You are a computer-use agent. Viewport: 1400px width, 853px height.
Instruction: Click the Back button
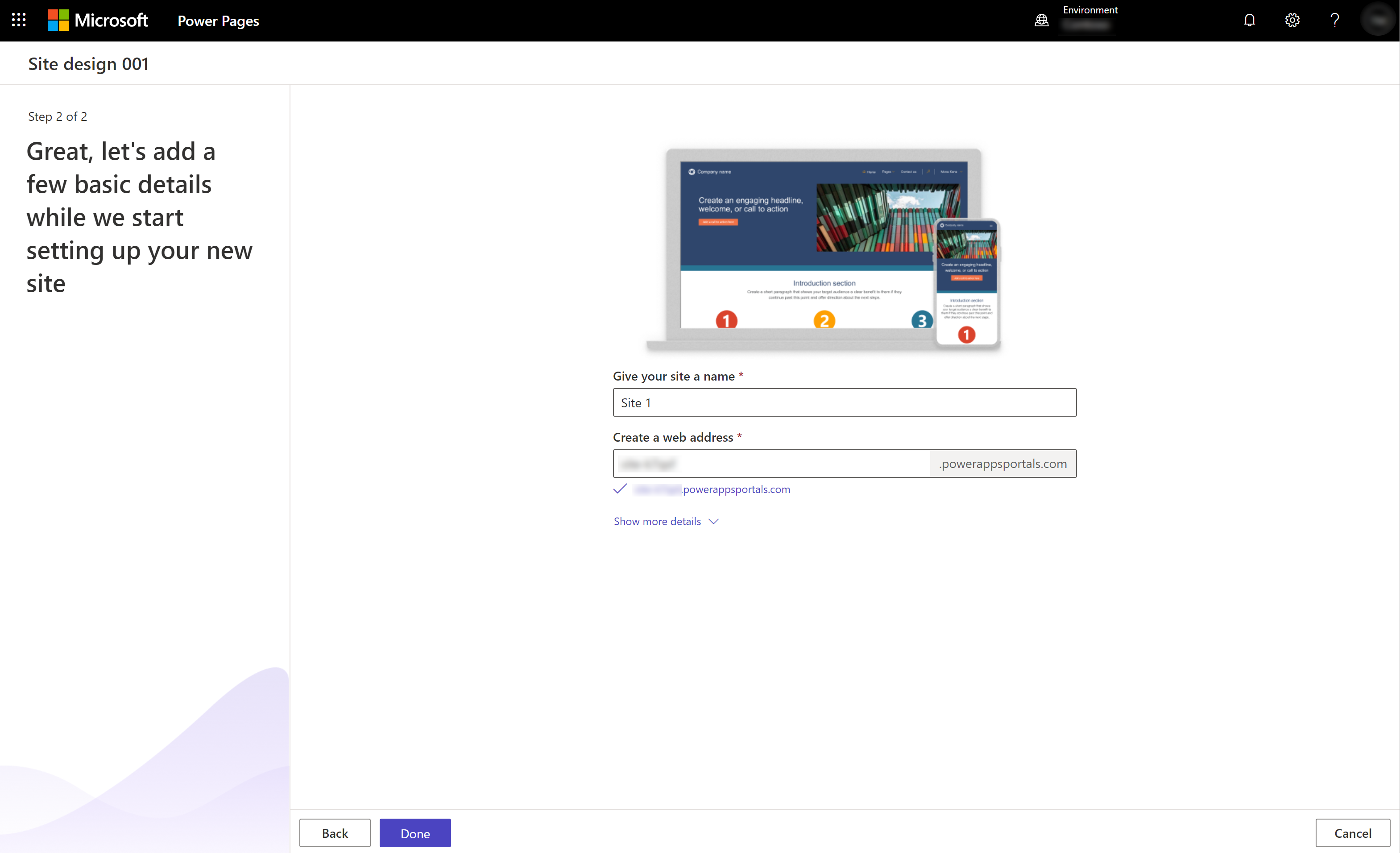pos(335,833)
